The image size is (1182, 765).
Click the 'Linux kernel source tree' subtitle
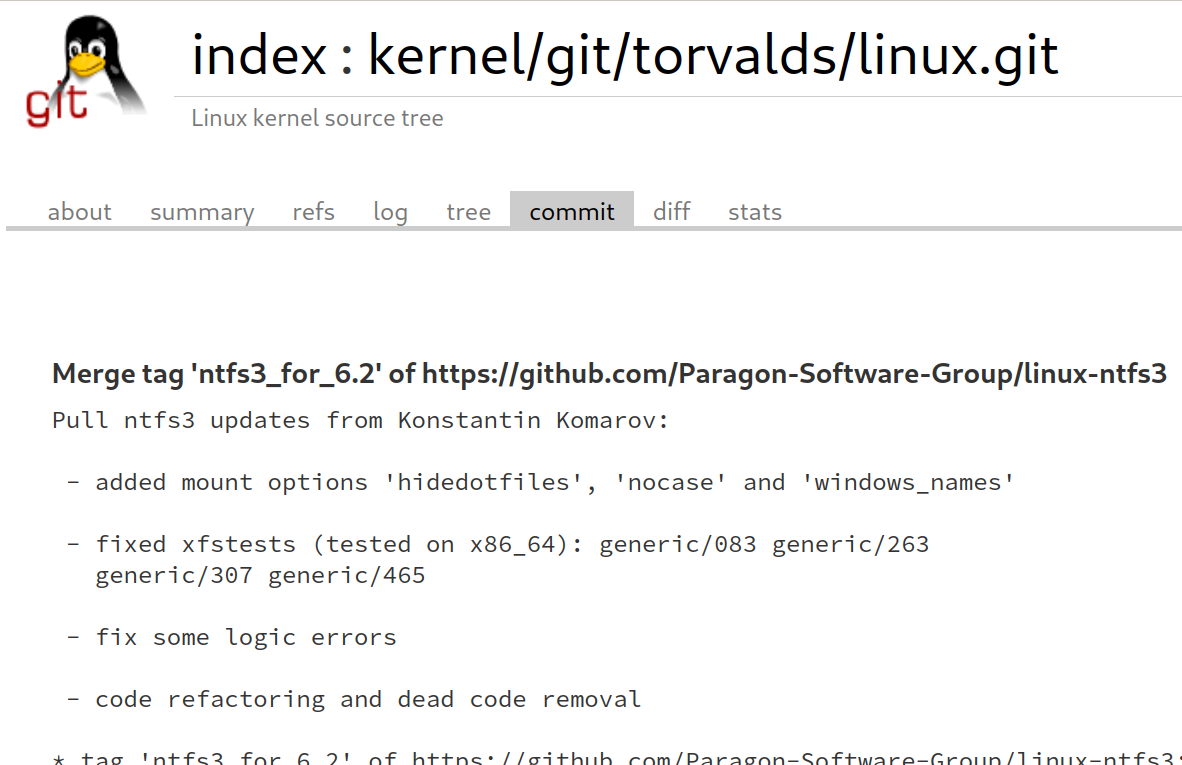[x=317, y=118]
